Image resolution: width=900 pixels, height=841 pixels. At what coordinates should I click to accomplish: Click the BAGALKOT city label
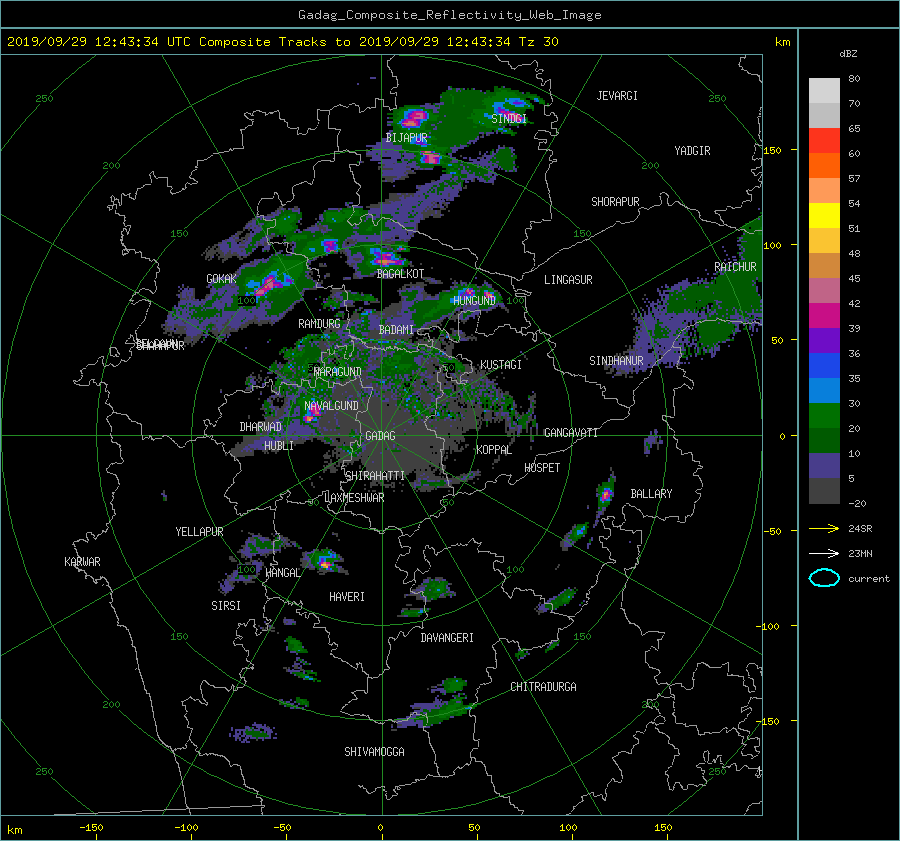pos(400,274)
